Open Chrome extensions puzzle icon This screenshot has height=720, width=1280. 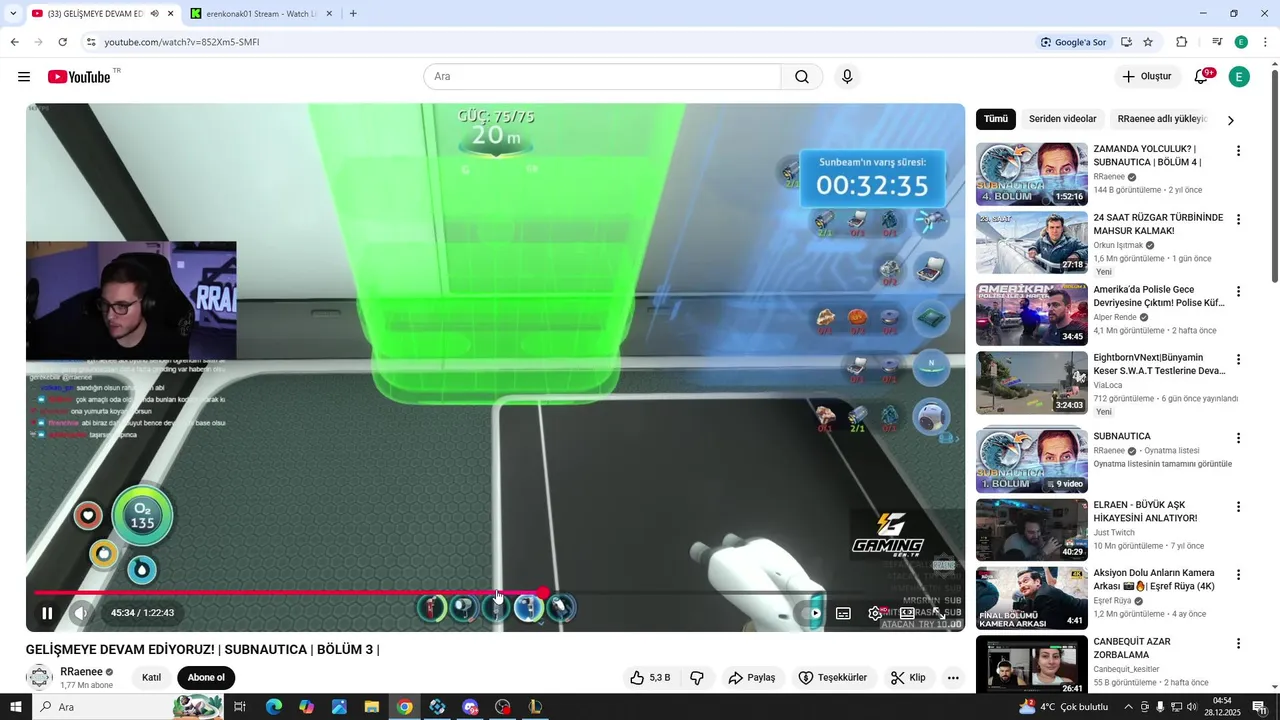point(1182,42)
